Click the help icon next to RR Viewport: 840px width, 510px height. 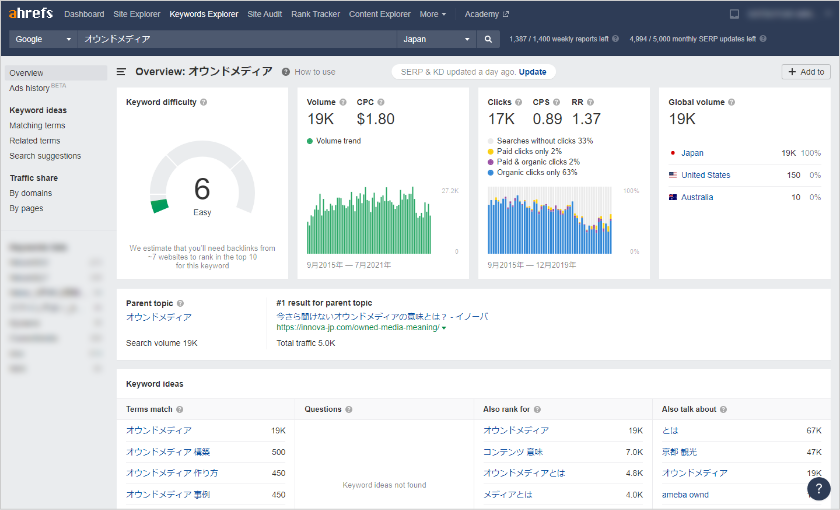coord(590,102)
